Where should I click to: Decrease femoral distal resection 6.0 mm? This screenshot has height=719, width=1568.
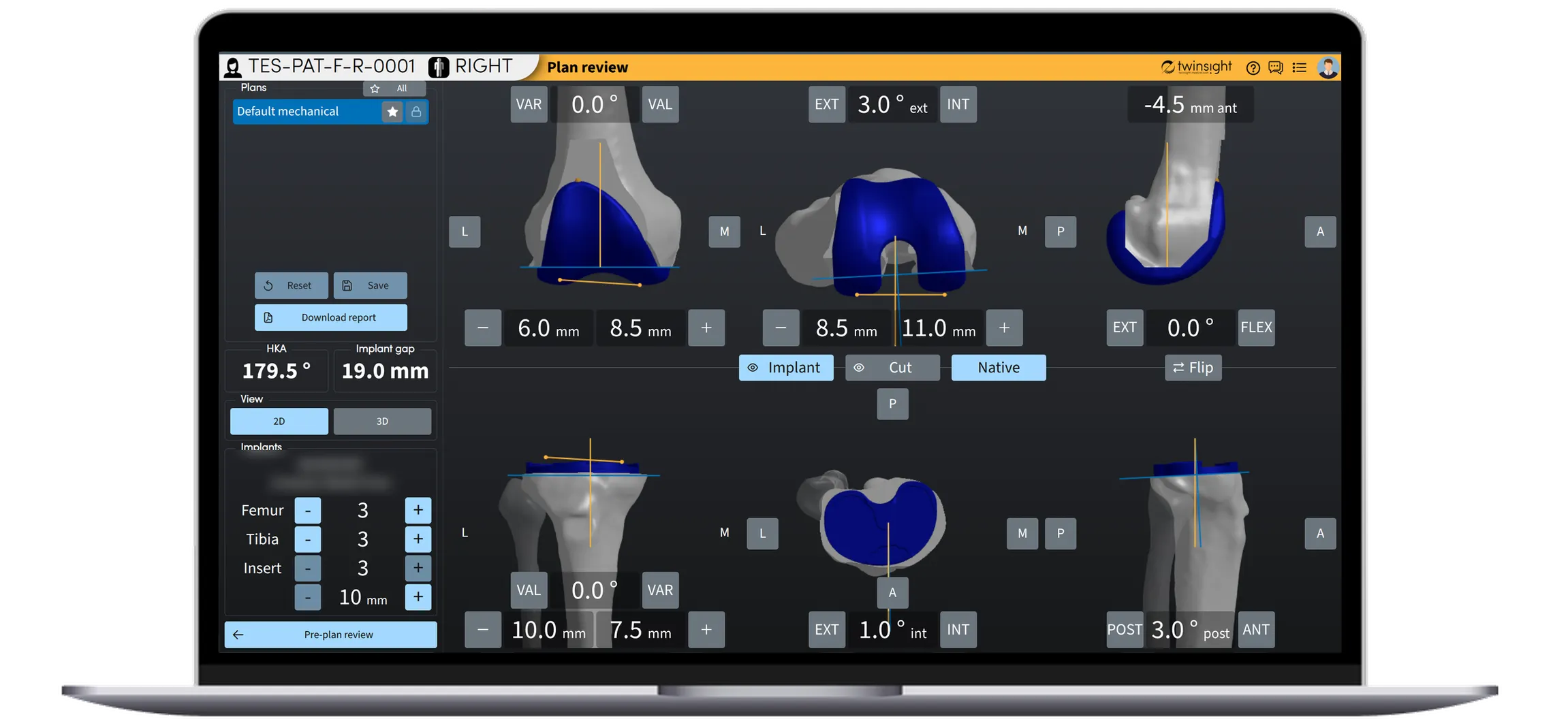(x=483, y=327)
